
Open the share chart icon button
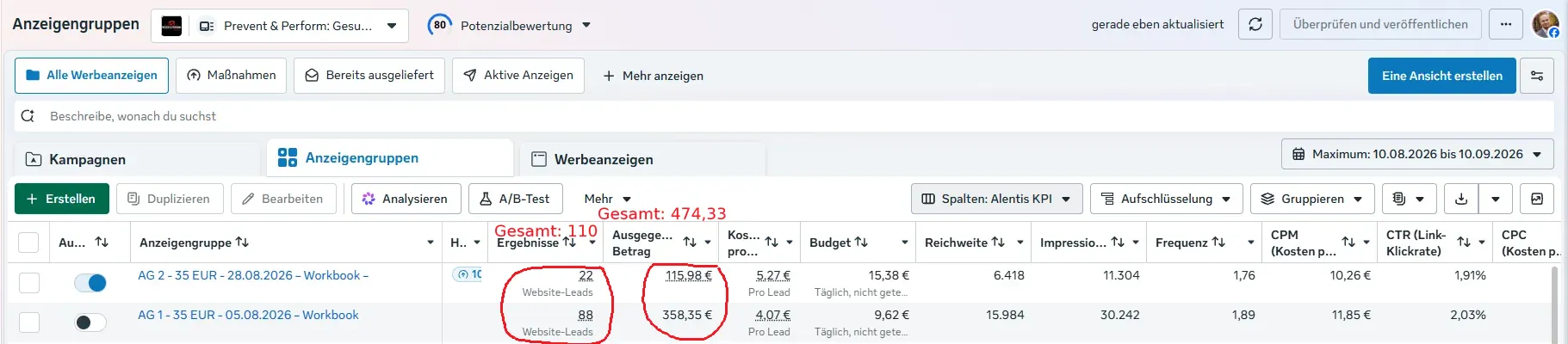pos(1537,199)
